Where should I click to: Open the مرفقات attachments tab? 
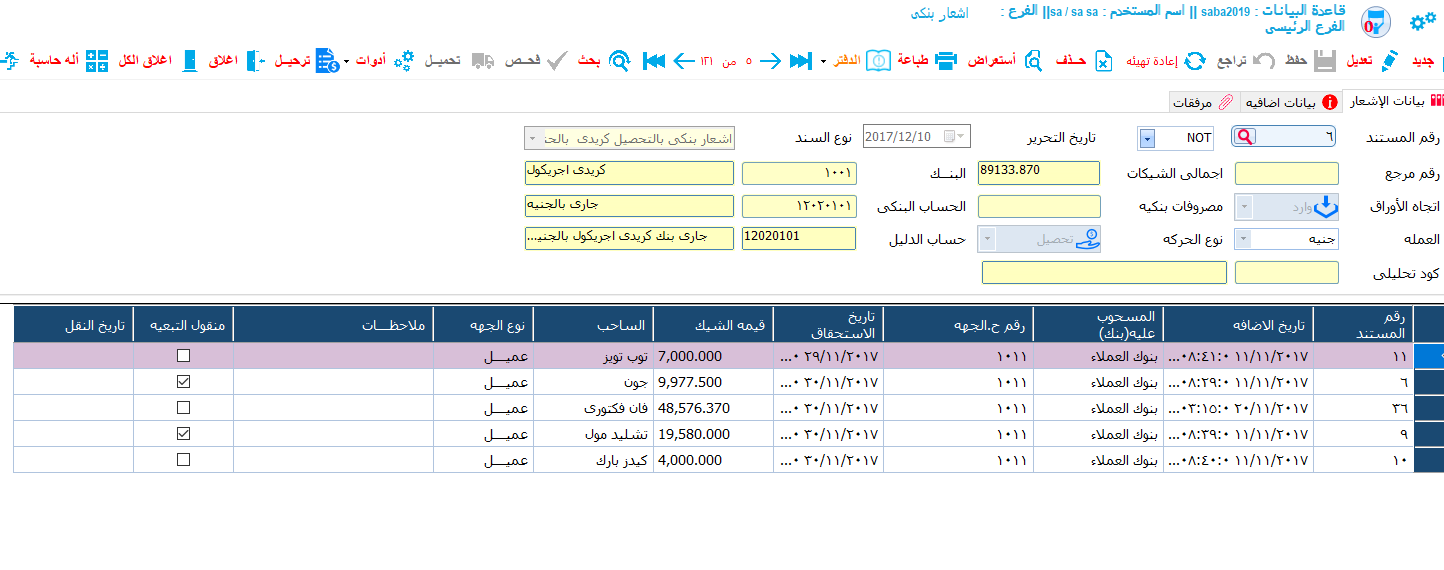[x=1204, y=102]
